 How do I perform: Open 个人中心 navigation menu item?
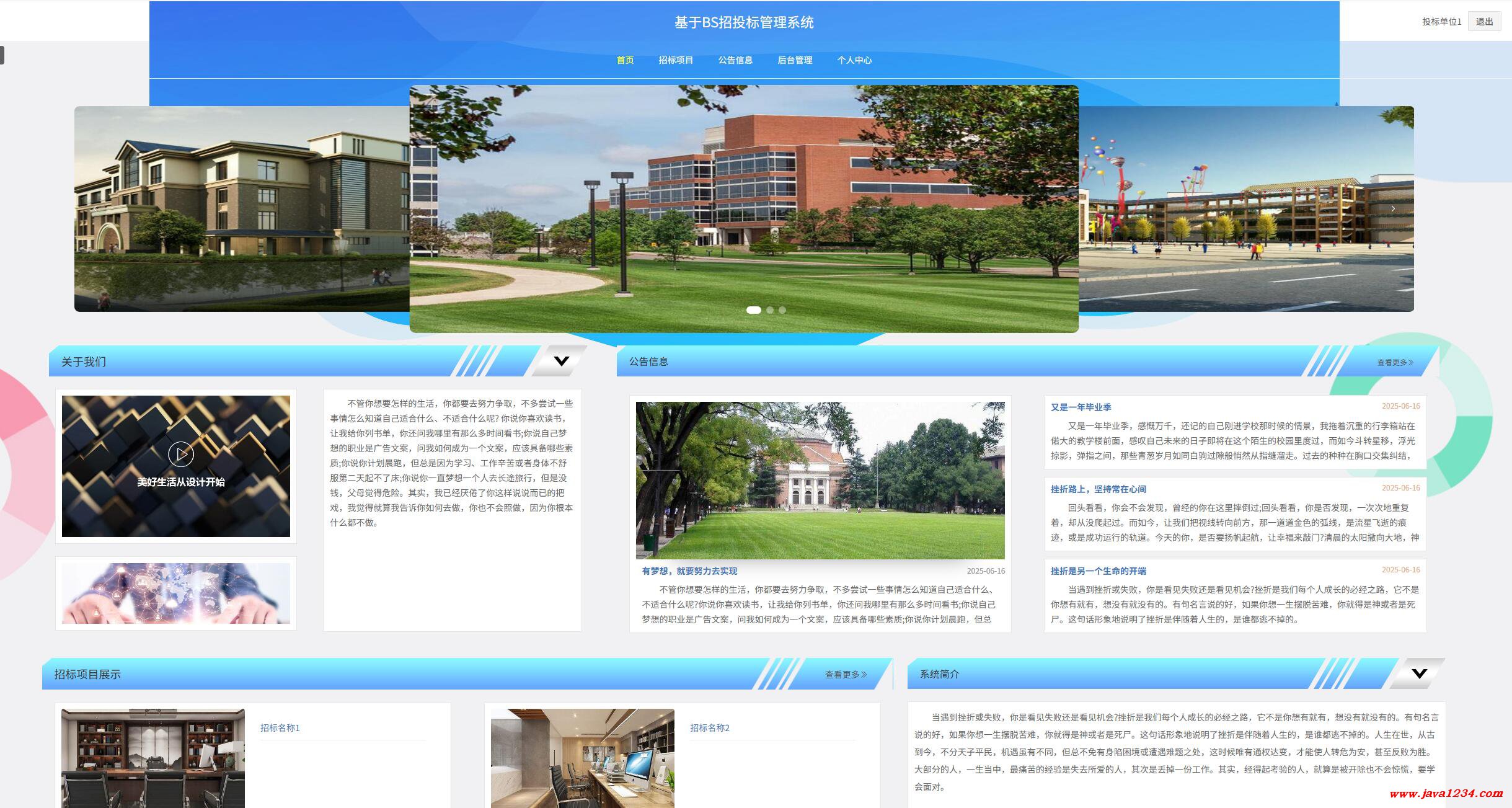(854, 60)
